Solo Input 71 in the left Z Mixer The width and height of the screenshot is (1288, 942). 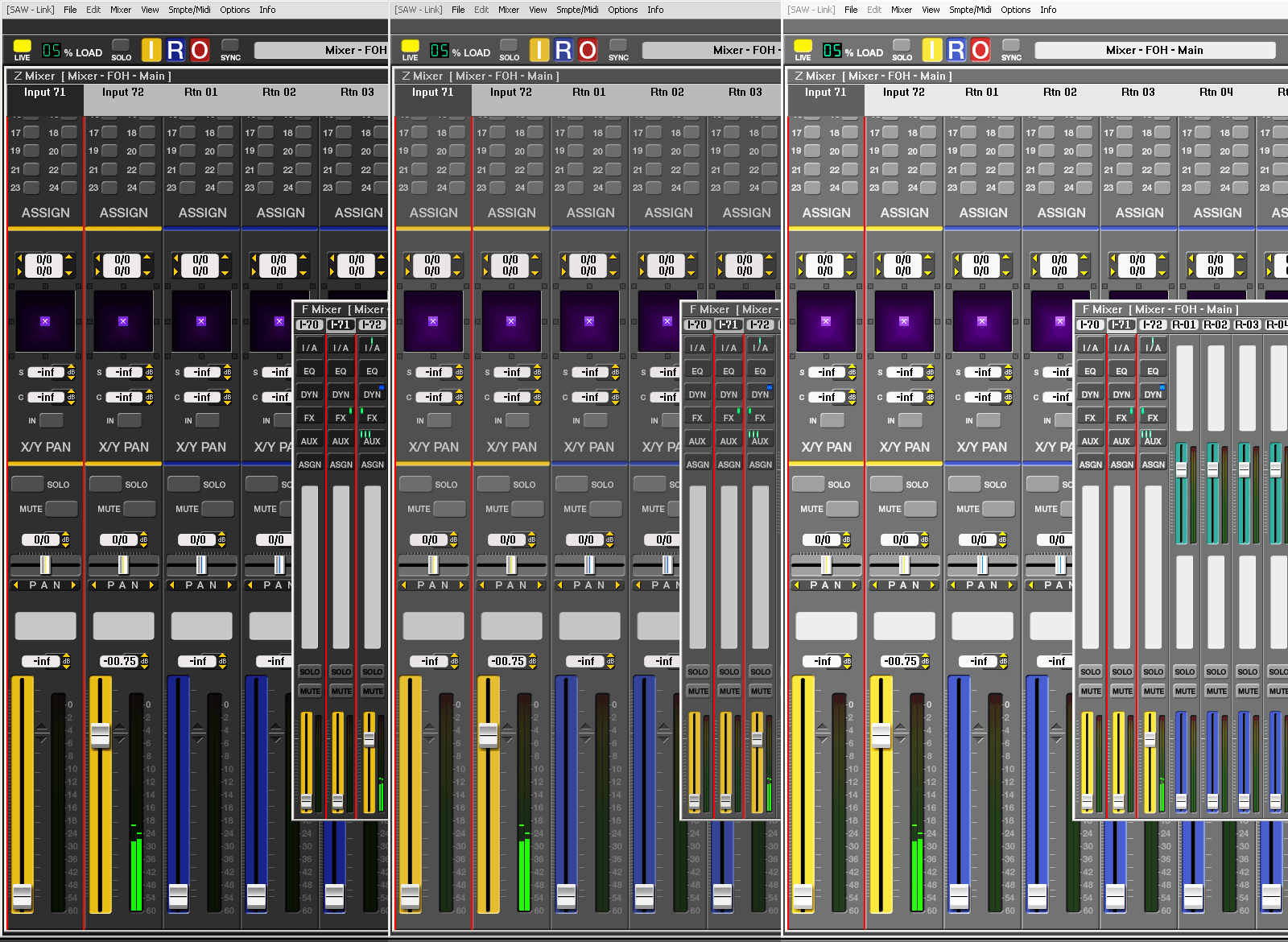click(x=27, y=484)
